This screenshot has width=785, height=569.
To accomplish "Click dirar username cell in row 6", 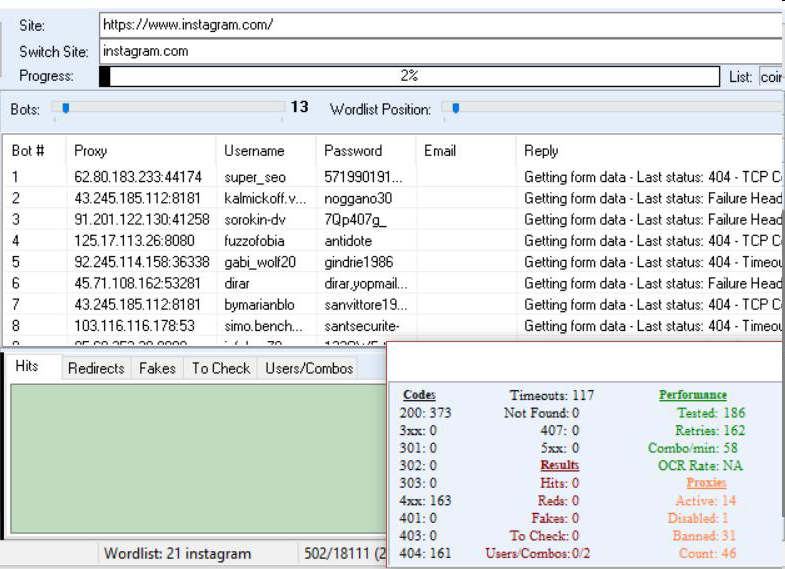I will (237, 283).
